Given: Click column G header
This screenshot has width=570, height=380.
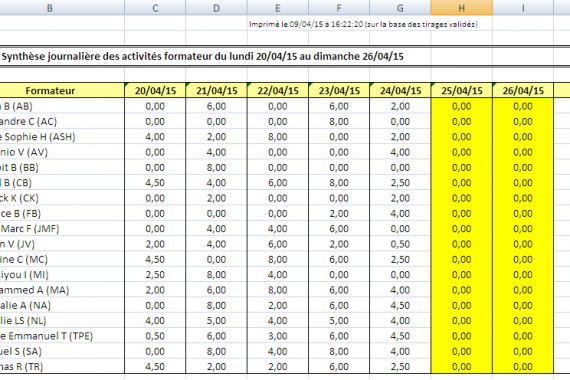Looking at the screenshot, I should pos(400,8).
